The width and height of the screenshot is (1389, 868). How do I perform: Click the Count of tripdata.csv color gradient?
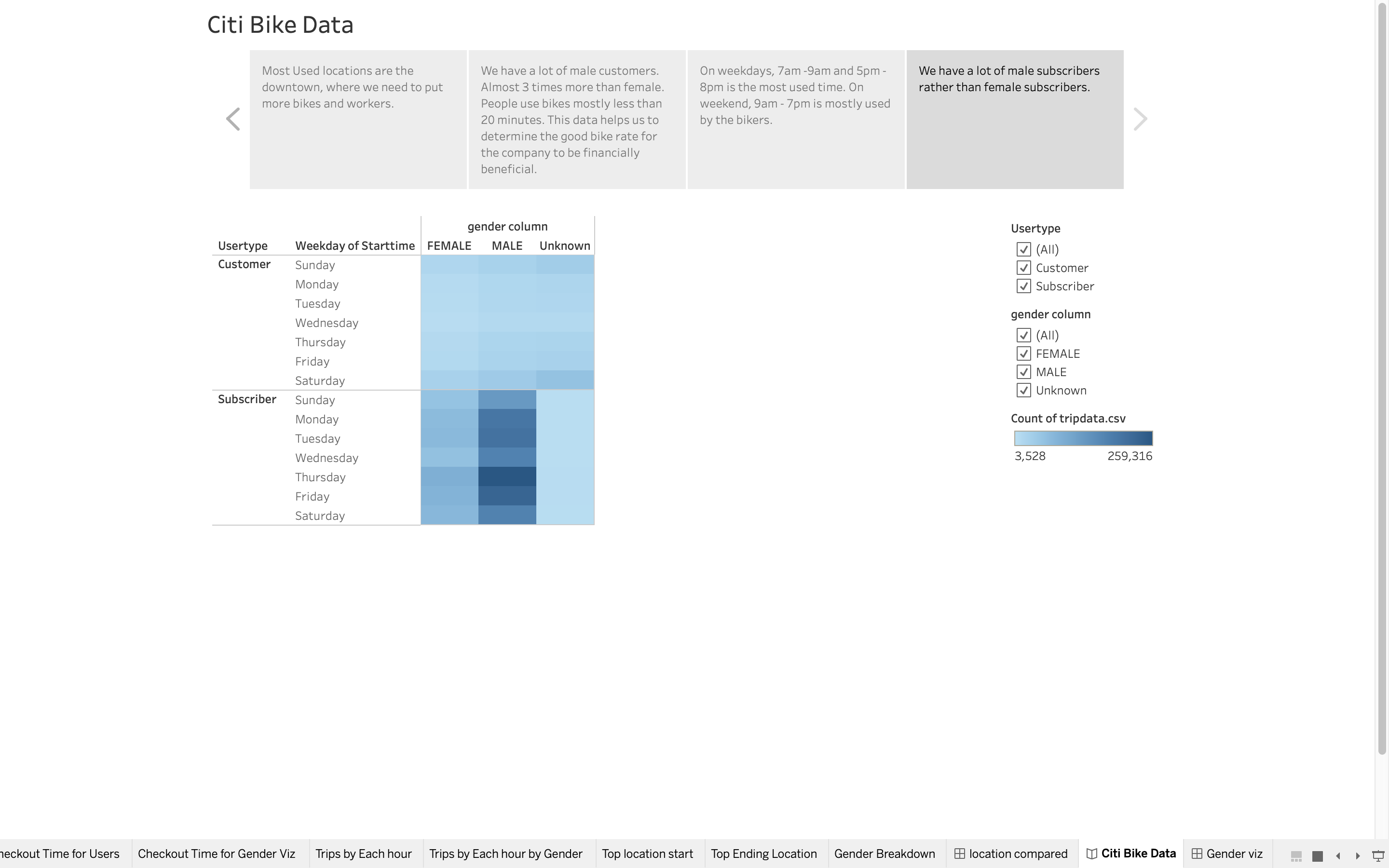1082,438
